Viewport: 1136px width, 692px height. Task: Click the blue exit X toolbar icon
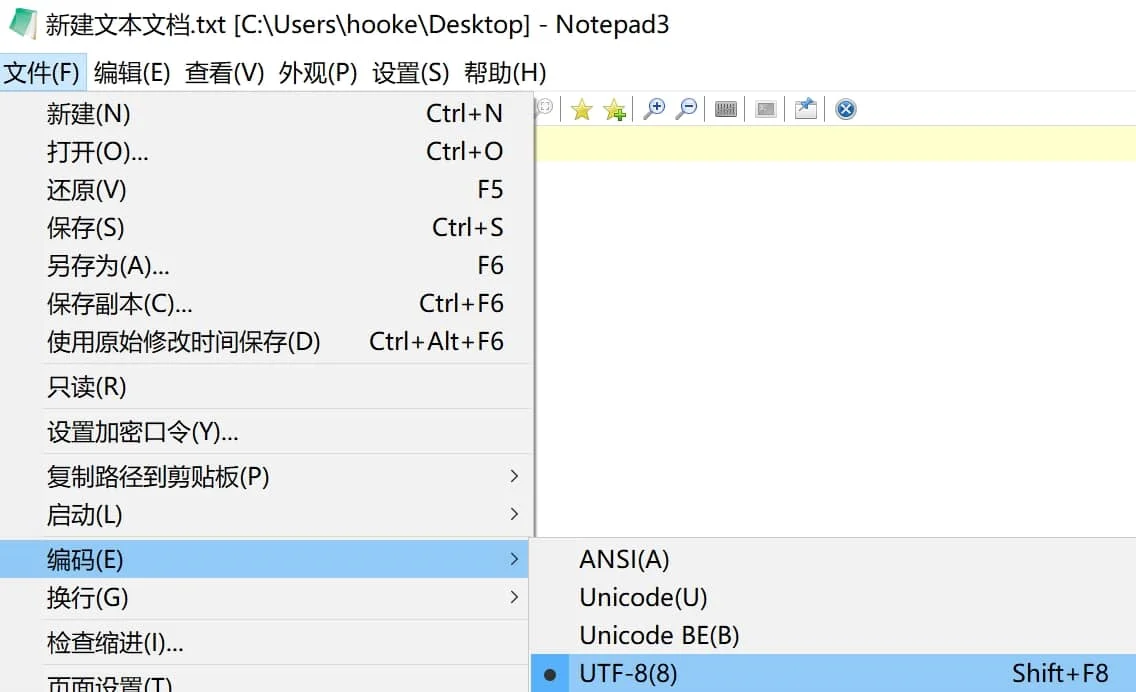845,109
